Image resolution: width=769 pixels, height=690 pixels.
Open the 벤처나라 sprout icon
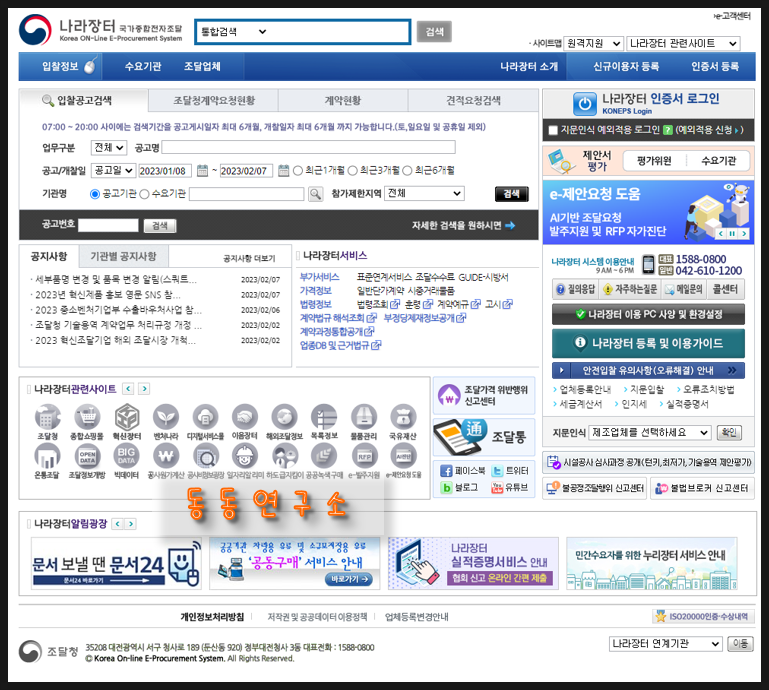pyautogui.click(x=166, y=417)
